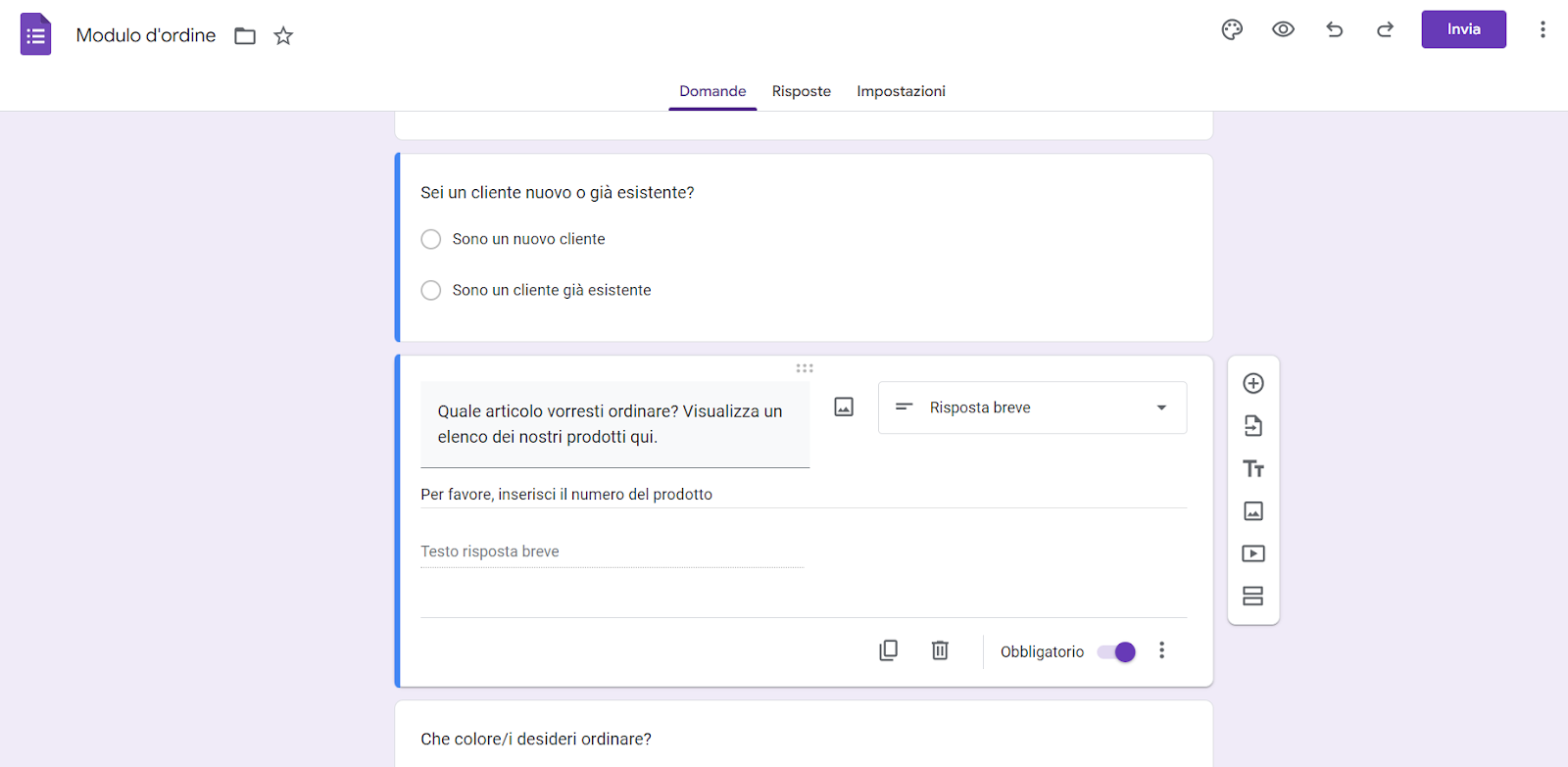Duplicate the current question
The height and width of the screenshot is (767, 1568).
[x=888, y=650]
